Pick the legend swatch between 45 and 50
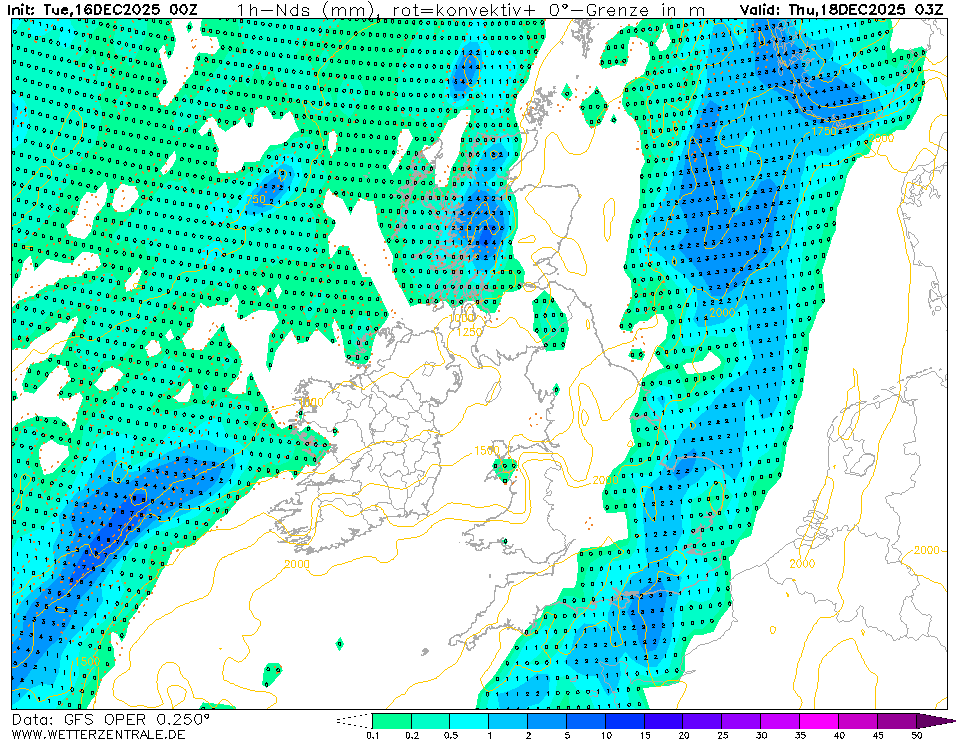959x741 pixels. (x=897, y=720)
